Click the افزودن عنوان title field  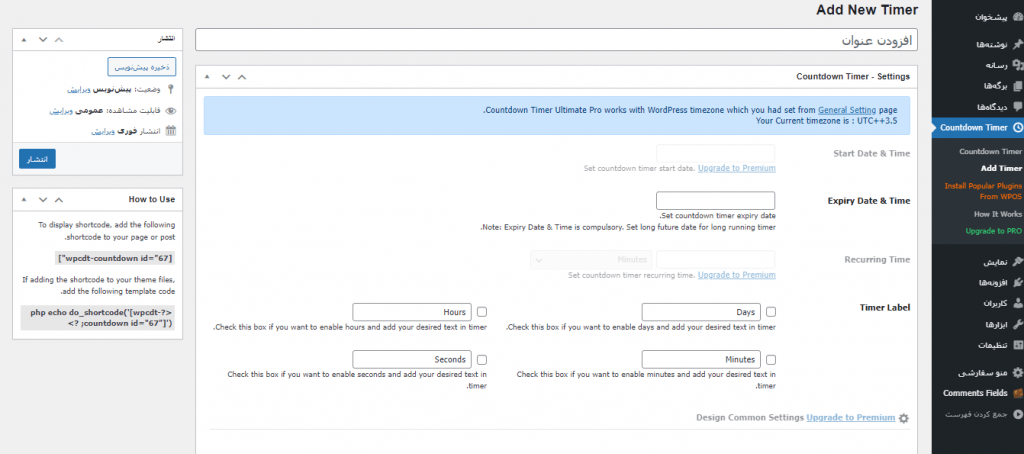tap(556, 40)
